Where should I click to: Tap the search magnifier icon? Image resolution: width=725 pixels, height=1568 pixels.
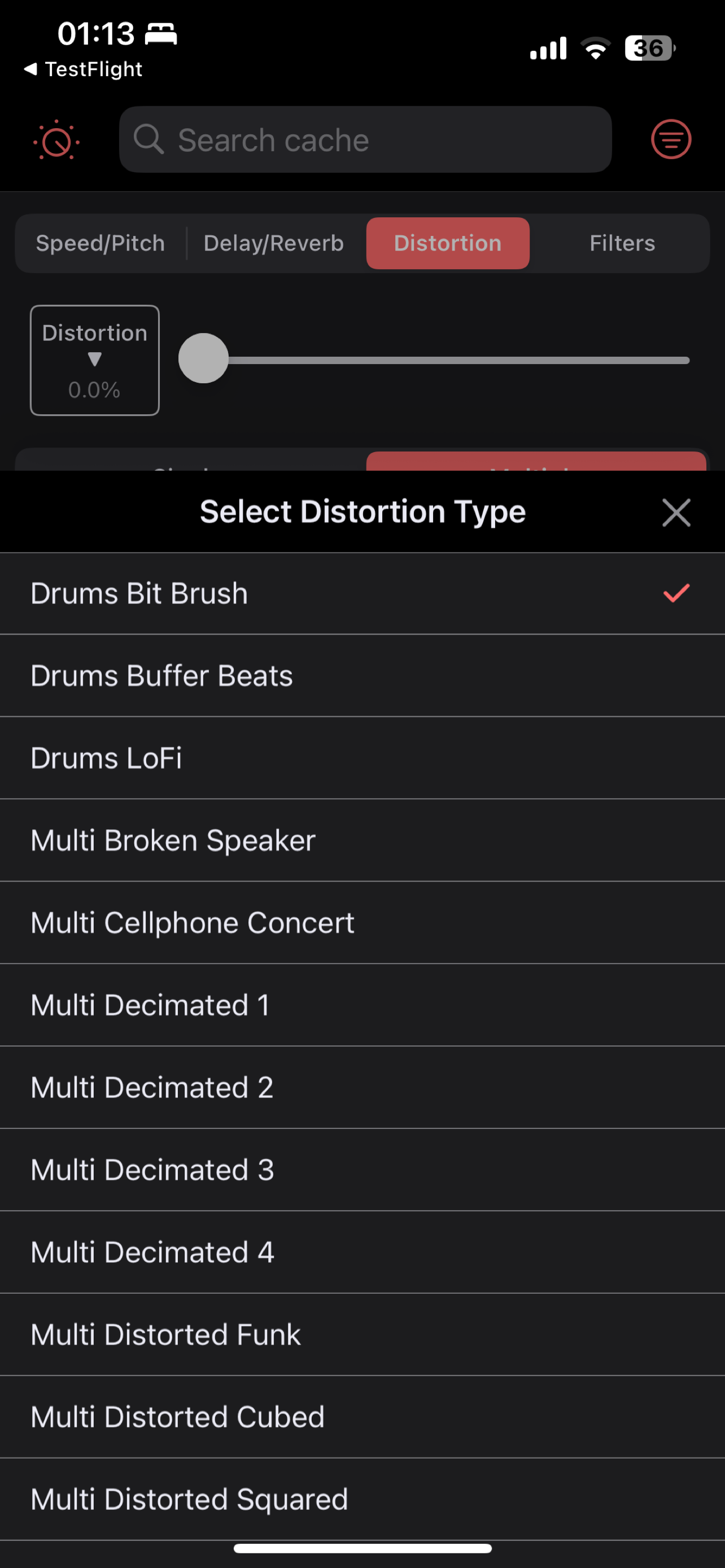coord(149,139)
